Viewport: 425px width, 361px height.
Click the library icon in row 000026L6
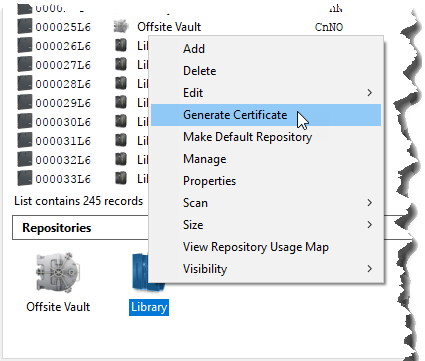coord(121,45)
